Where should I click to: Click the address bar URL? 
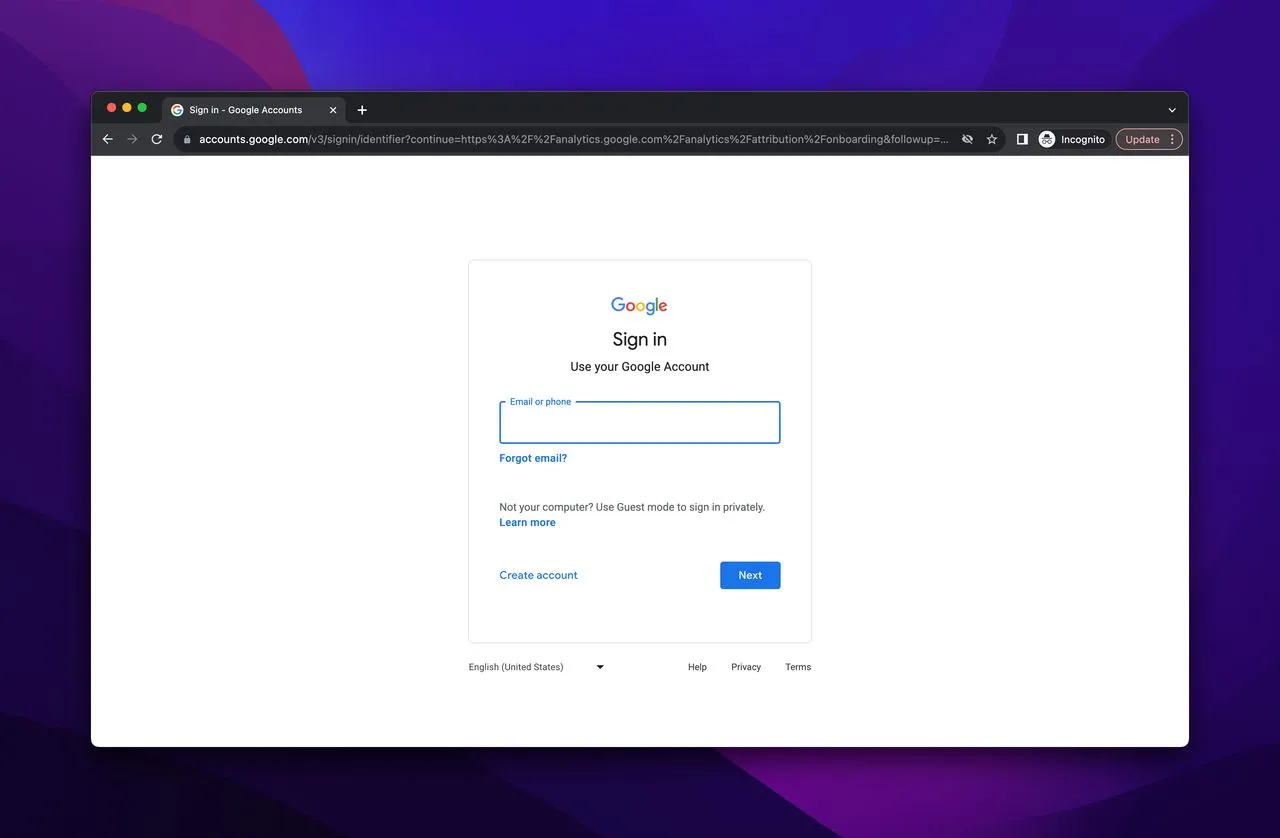point(574,139)
